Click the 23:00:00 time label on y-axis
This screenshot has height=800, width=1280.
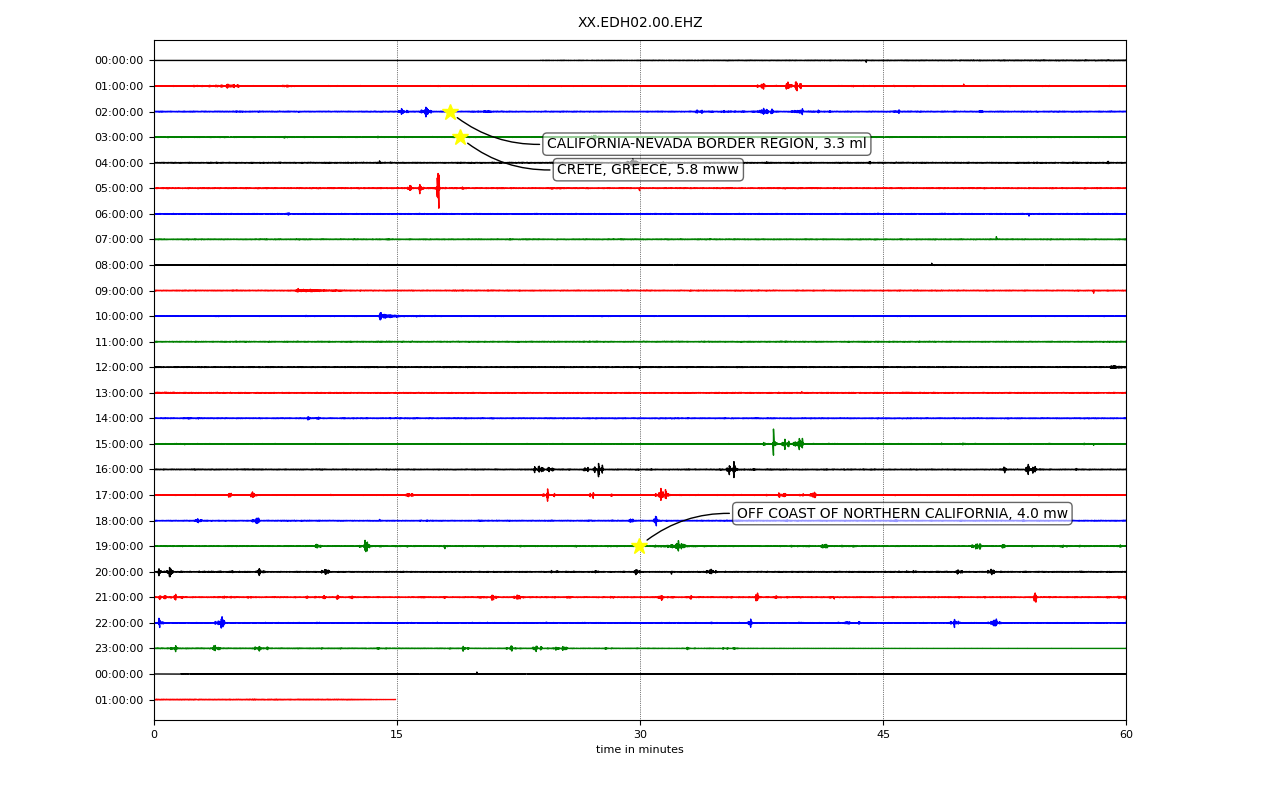tap(119, 648)
